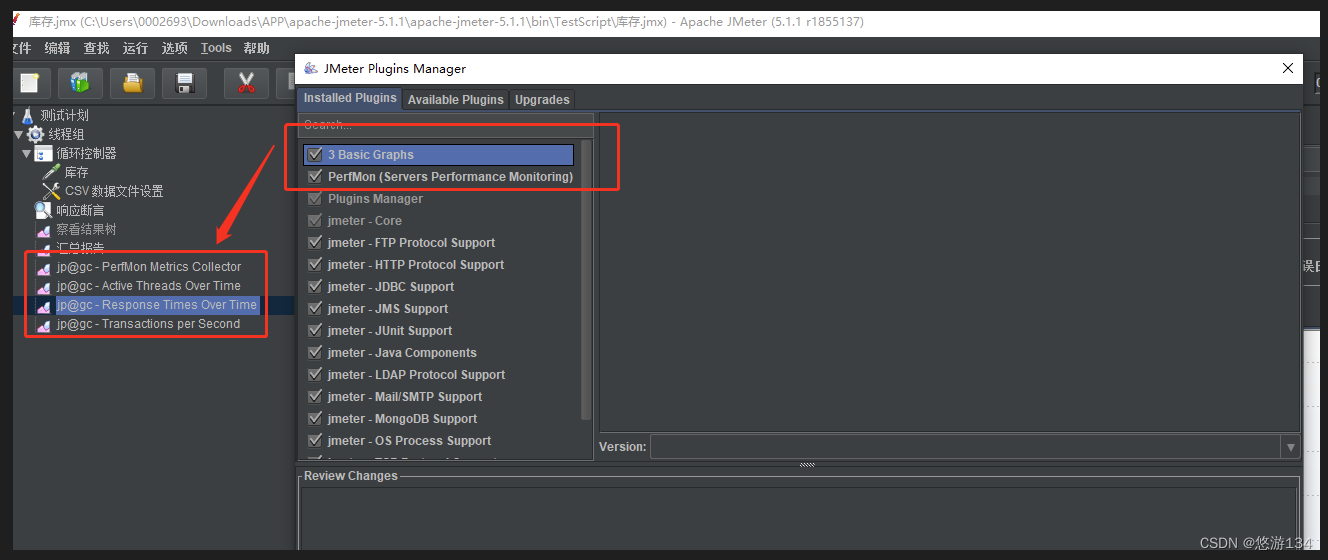
Task: Click the 库存 sampler dropper icon
Action: (x=52, y=172)
